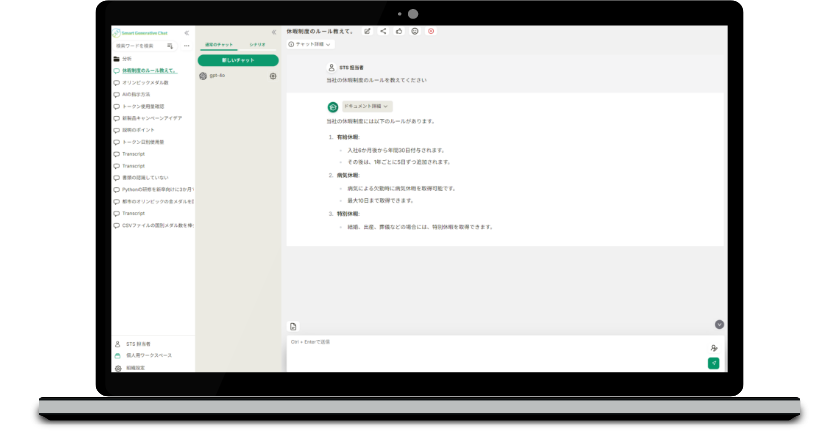
Task: Send the message with green button
Action: tap(714, 364)
